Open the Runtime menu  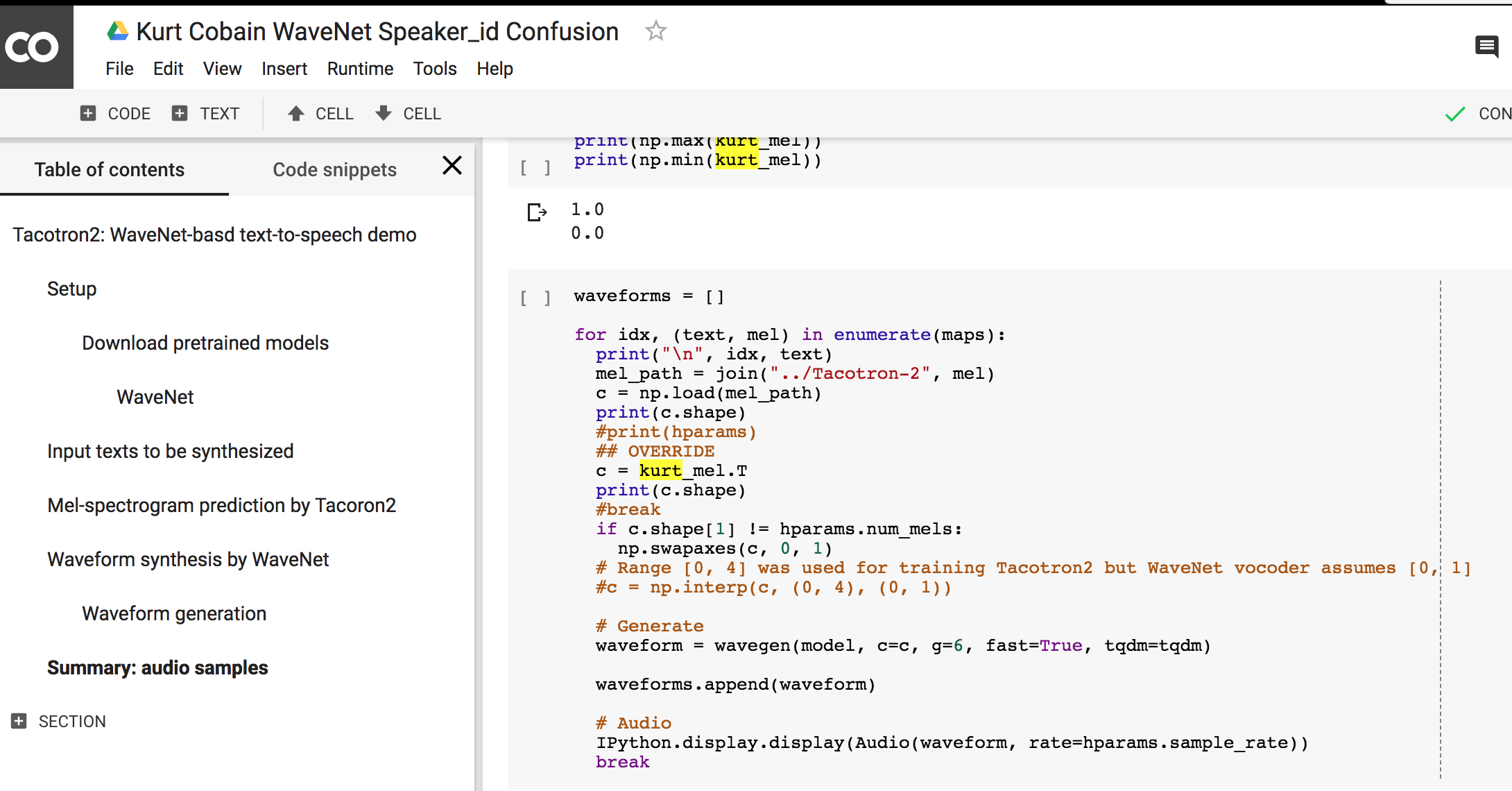[360, 69]
